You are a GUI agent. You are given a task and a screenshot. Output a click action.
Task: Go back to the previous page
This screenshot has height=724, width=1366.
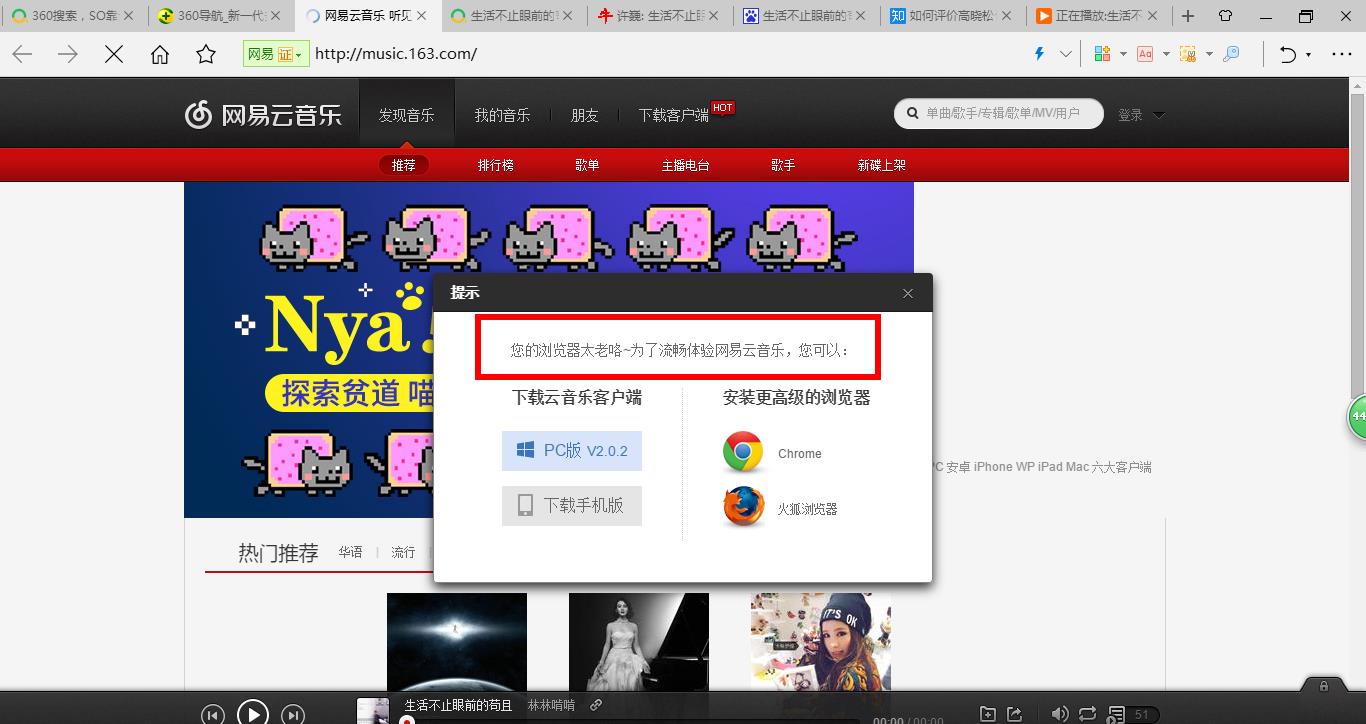pyautogui.click(x=22, y=54)
